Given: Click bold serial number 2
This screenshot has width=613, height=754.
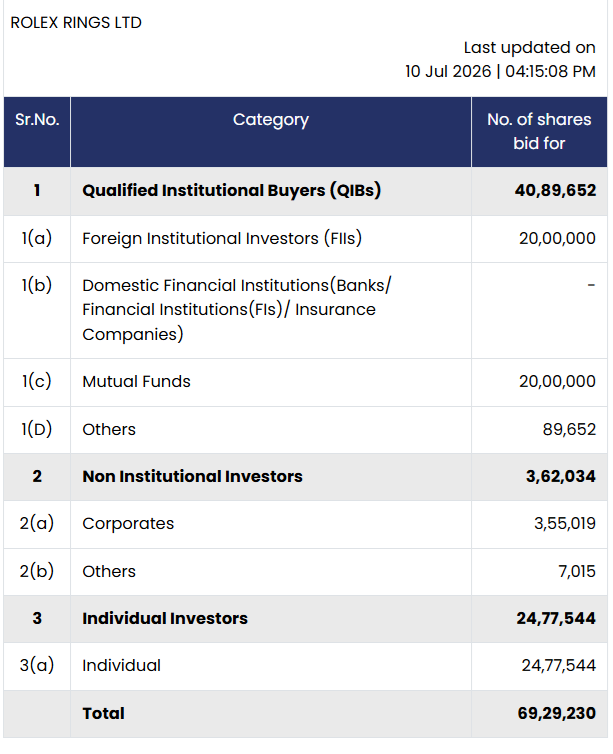Looking at the screenshot, I should pyautogui.click(x=37, y=476).
